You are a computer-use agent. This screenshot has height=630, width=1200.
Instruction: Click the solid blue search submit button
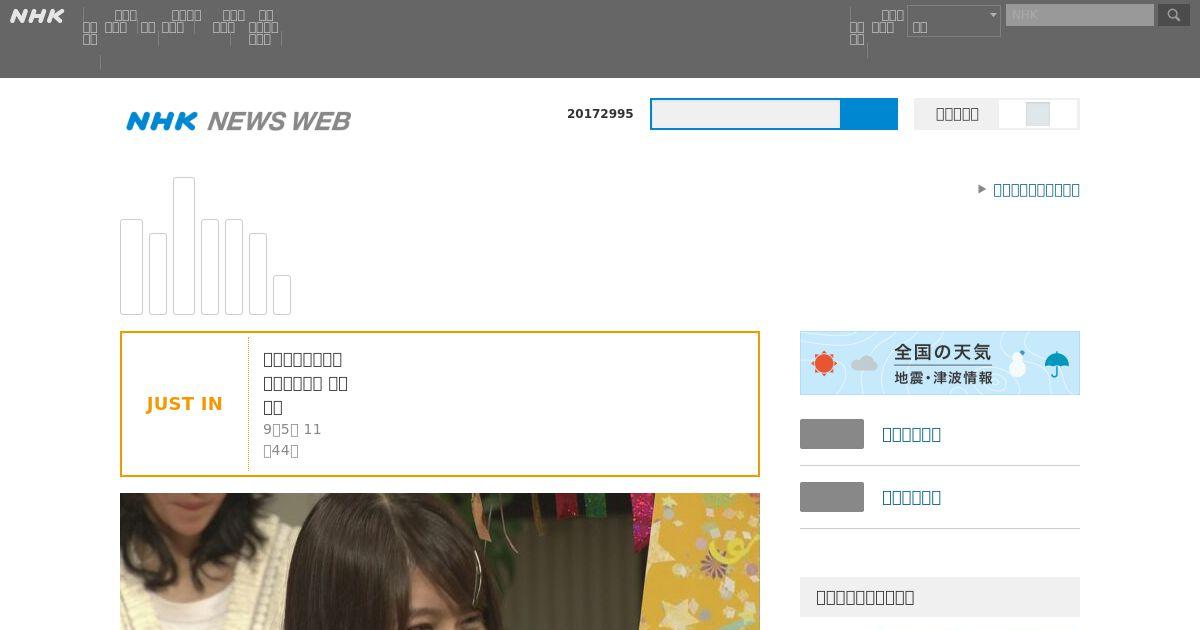point(869,114)
